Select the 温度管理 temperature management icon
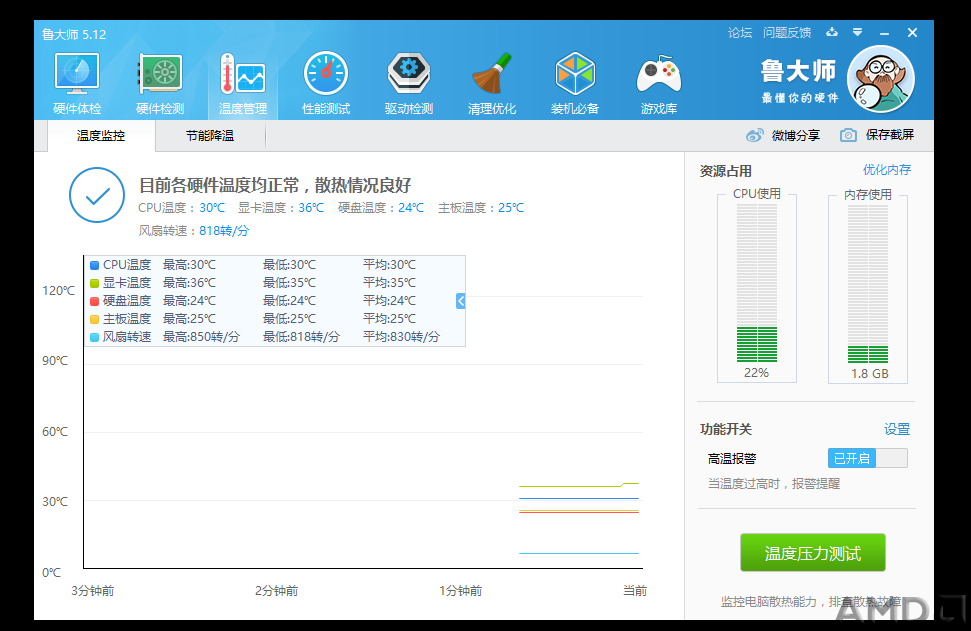Screen dimensions: 971x631 click(243, 84)
